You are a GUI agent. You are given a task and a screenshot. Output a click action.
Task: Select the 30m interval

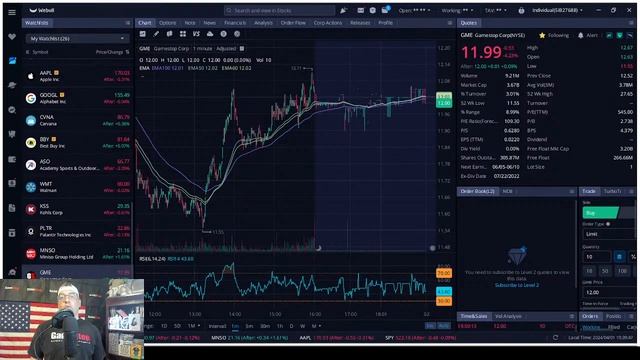click(x=265, y=326)
